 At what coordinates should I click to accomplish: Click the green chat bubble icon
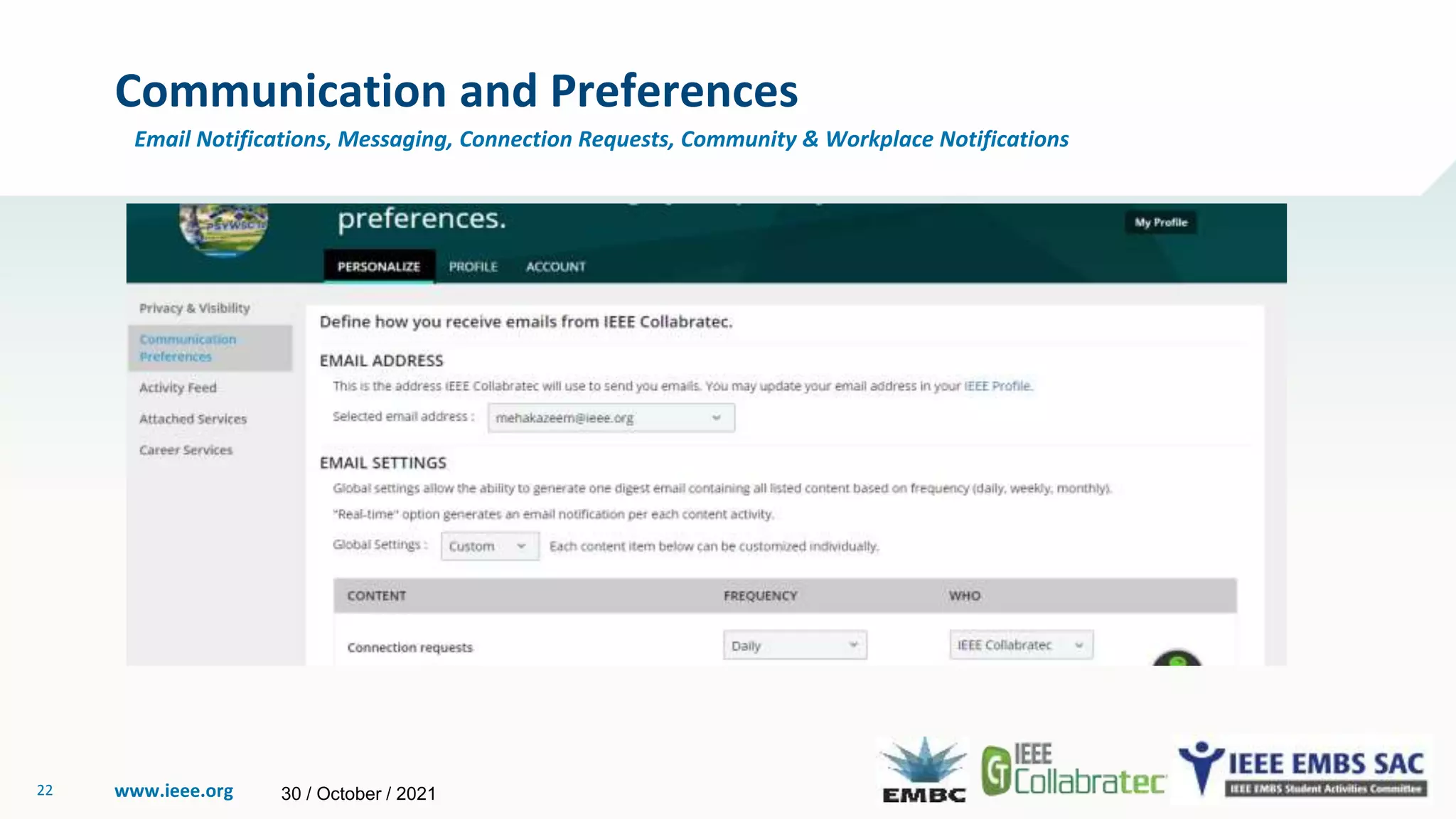click(x=1177, y=658)
